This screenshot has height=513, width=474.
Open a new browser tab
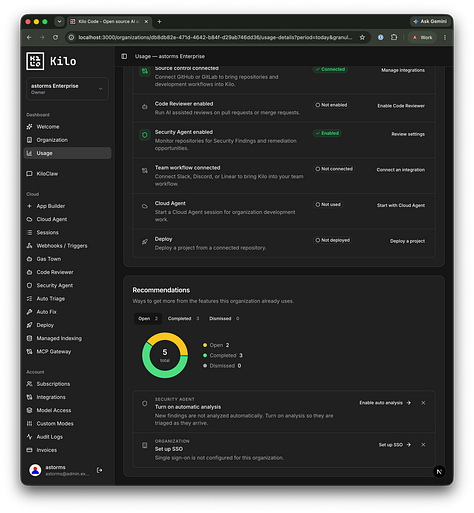point(159,22)
